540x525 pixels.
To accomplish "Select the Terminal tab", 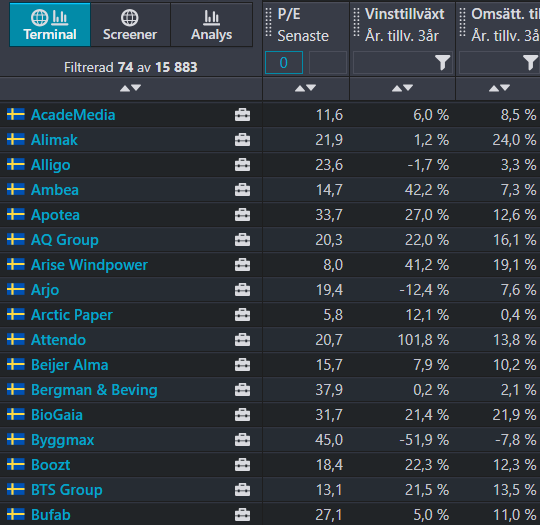I will pos(50,25).
